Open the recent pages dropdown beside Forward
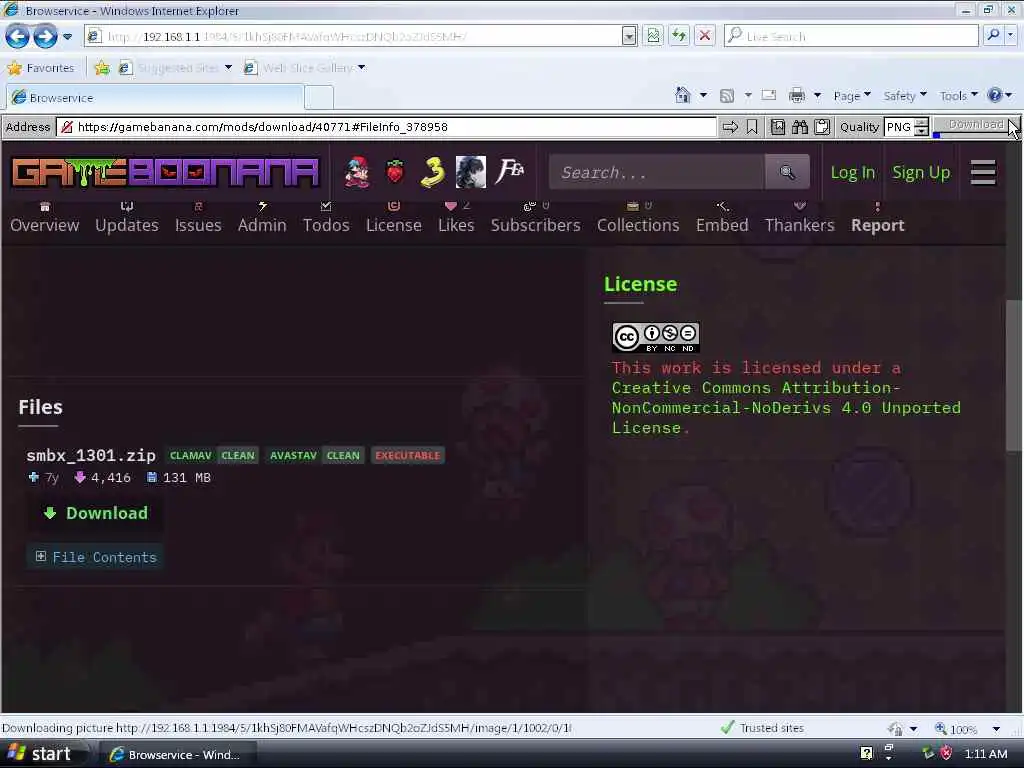The height and width of the screenshot is (768, 1024). (x=67, y=37)
